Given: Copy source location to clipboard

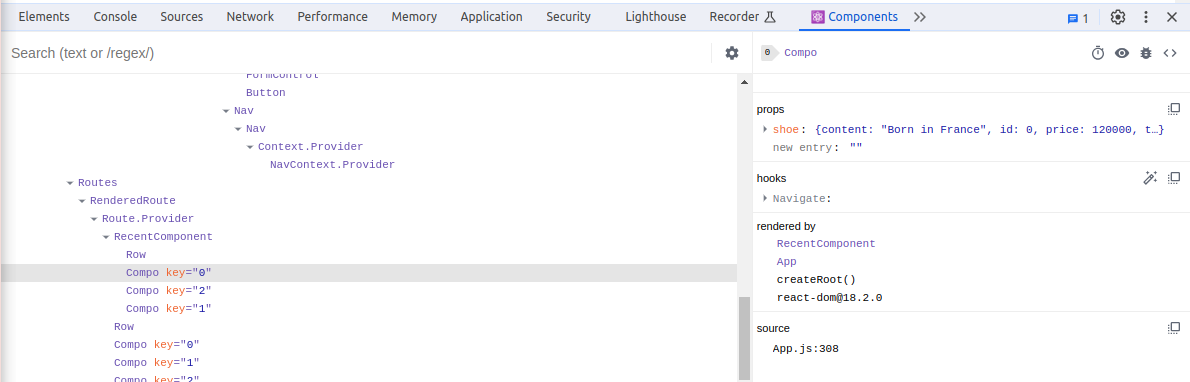Looking at the screenshot, I should coord(1173,328).
